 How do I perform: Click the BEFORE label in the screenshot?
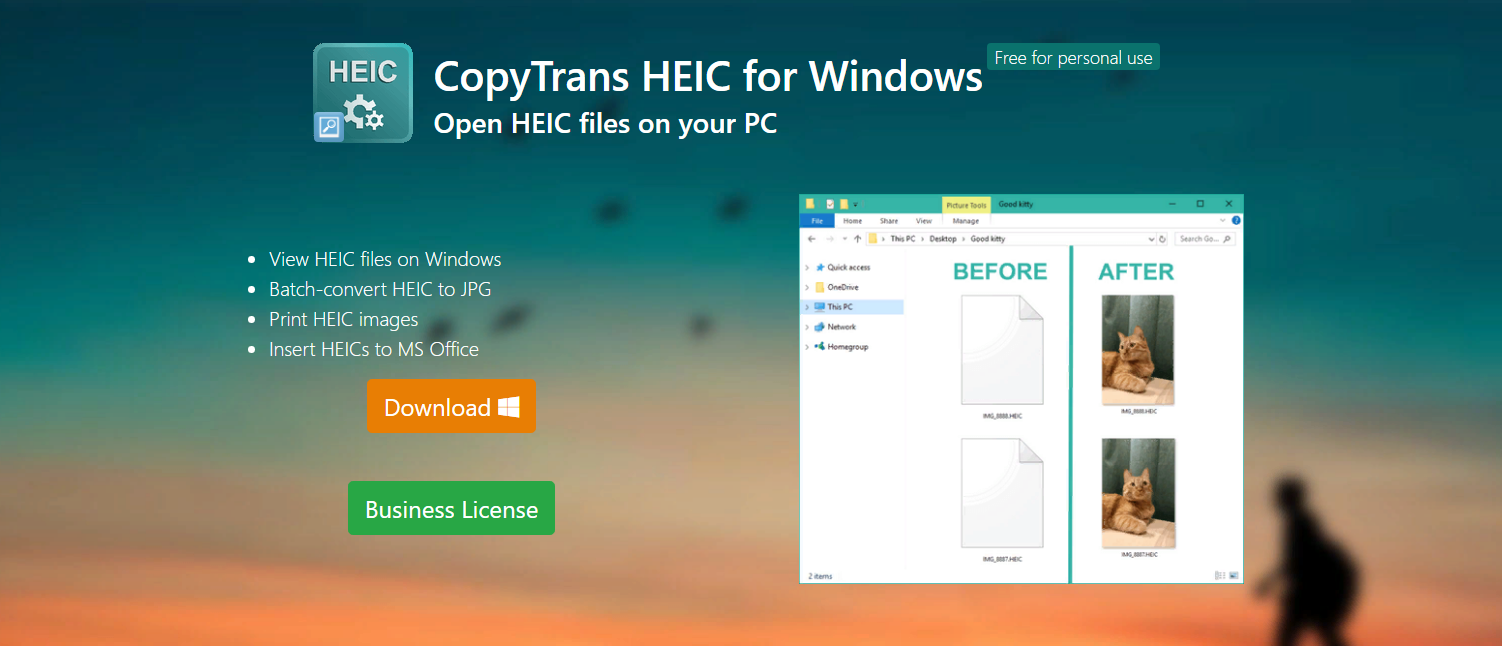pyautogui.click(x=1000, y=271)
